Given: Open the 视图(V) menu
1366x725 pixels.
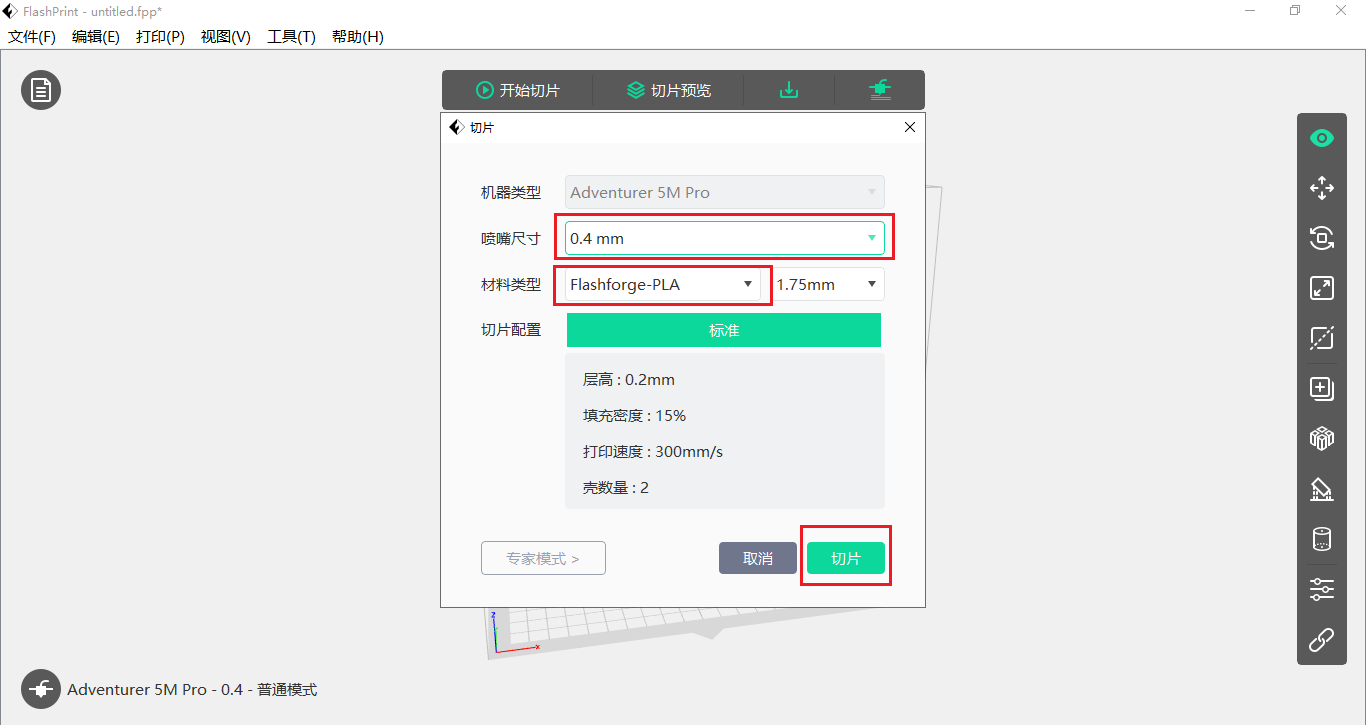Looking at the screenshot, I should 226,36.
